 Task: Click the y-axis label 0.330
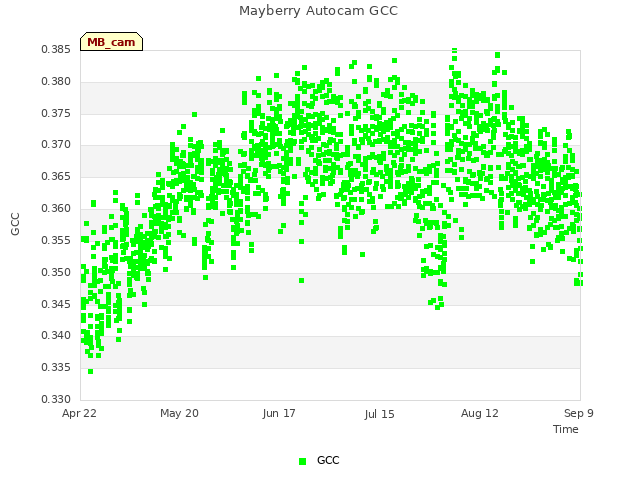coord(56,399)
